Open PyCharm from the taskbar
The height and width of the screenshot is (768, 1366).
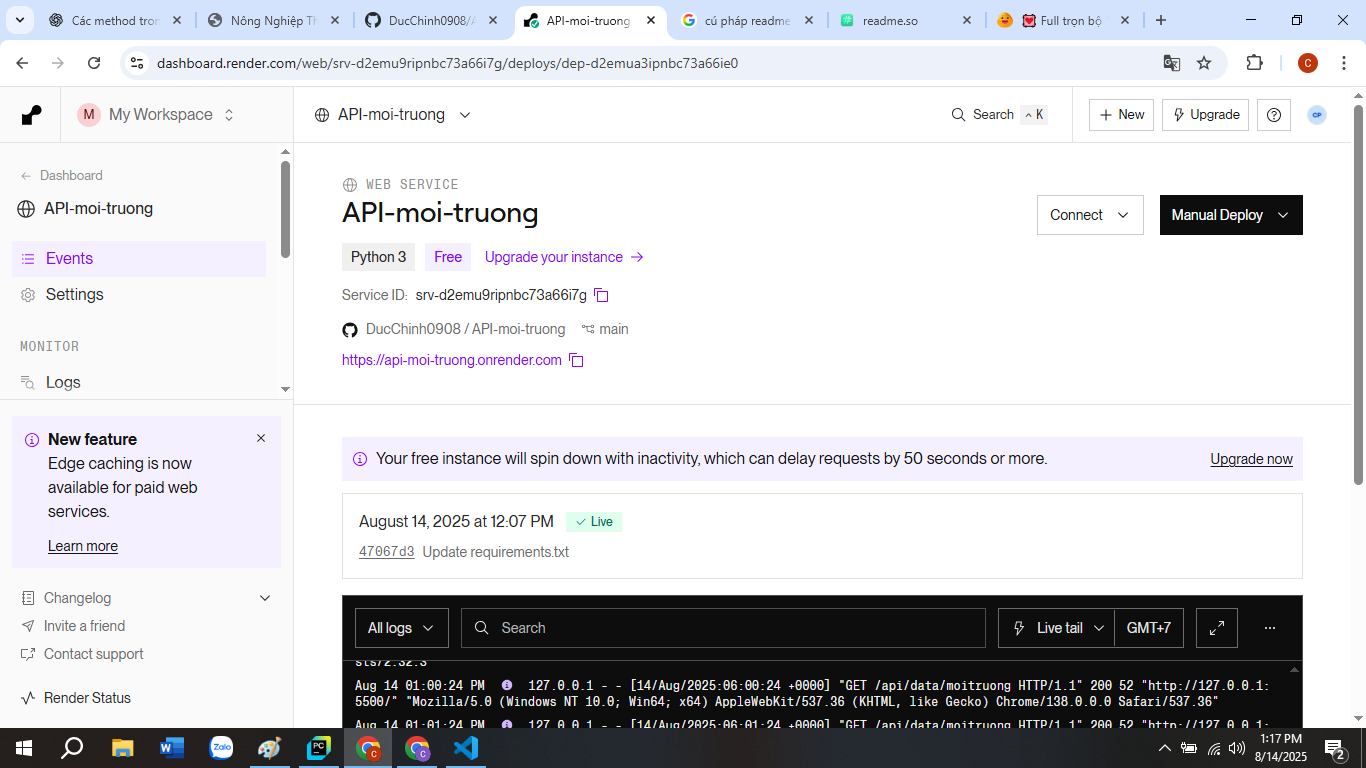click(x=319, y=748)
